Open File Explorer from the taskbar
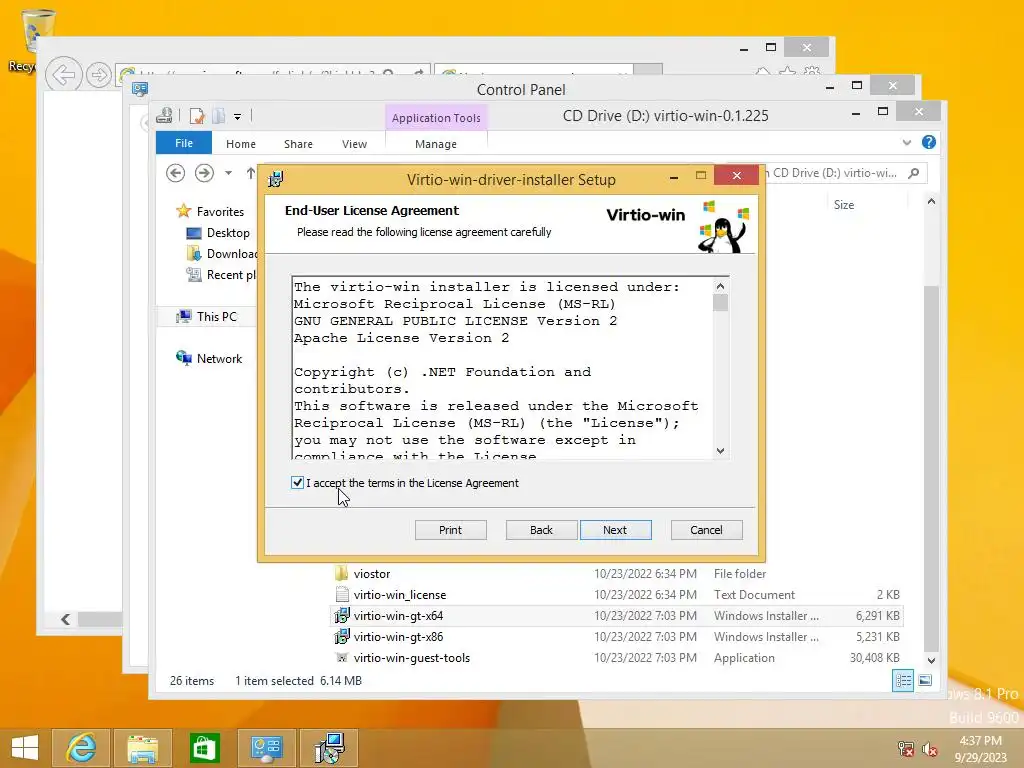The image size is (1024, 768). click(143, 748)
